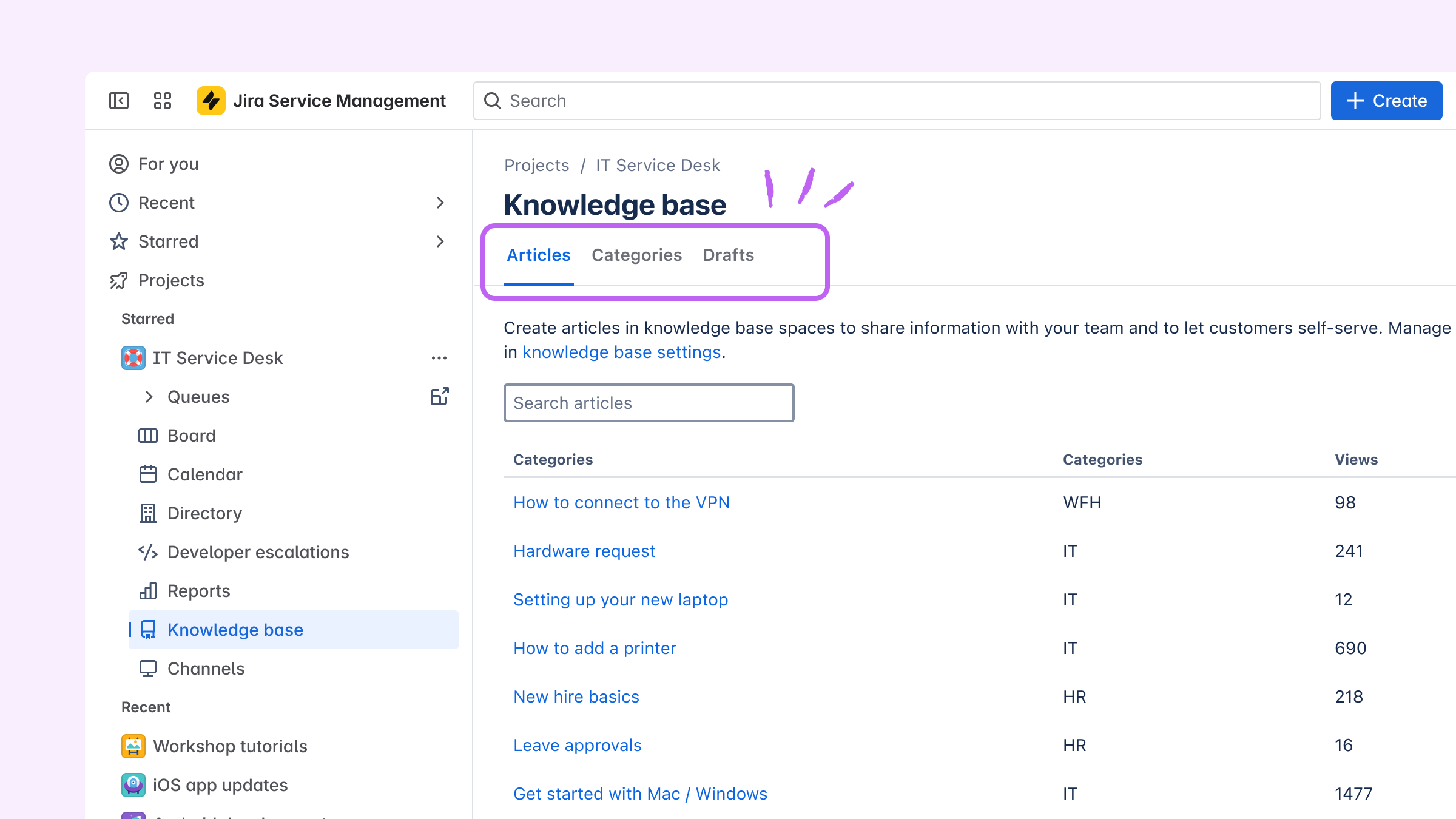This screenshot has width=1456, height=819.
Task: Collapse the sidebar with the panel icon
Action: [x=119, y=101]
